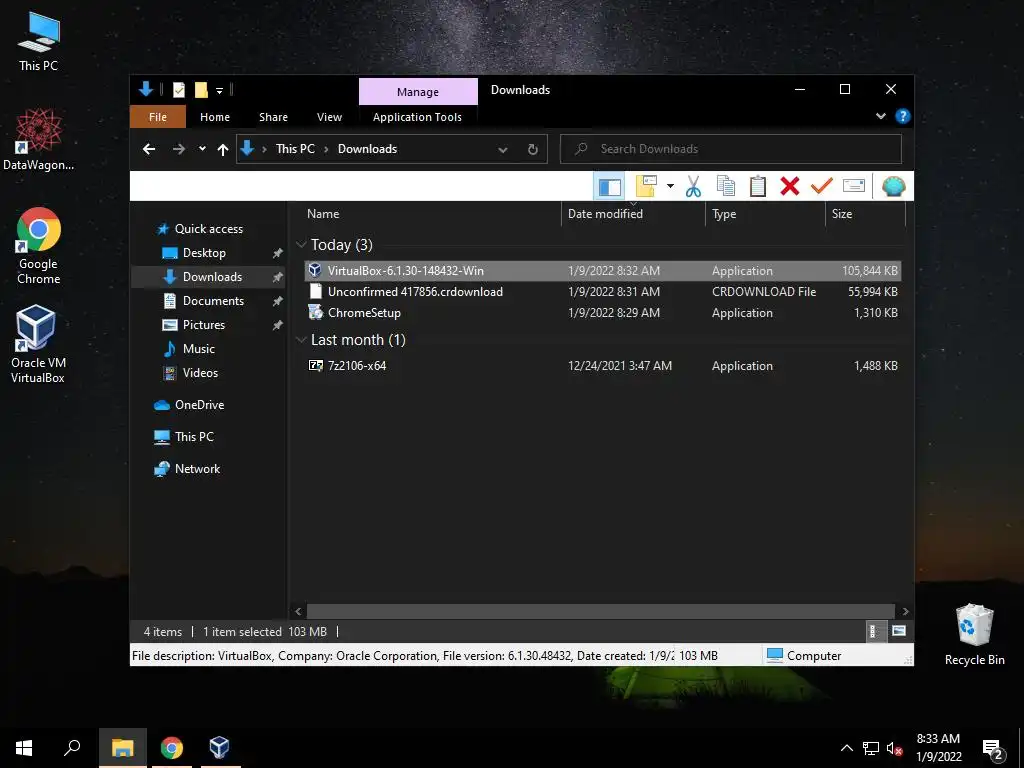Click the Manage contextual tab

(x=418, y=92)
